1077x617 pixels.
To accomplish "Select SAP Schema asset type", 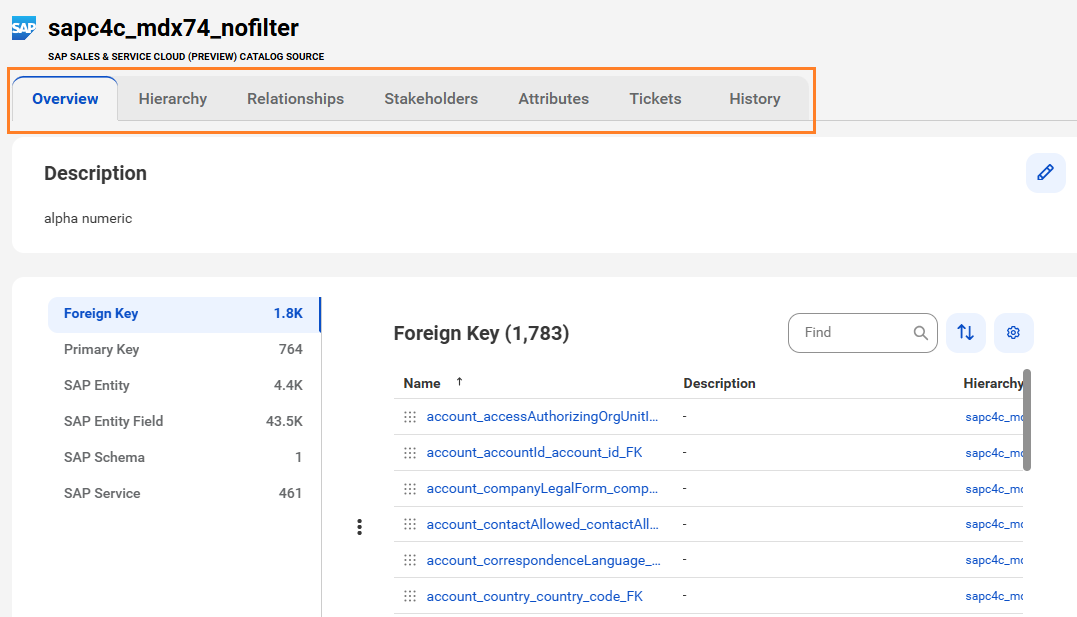I will (x=184, y=458).
